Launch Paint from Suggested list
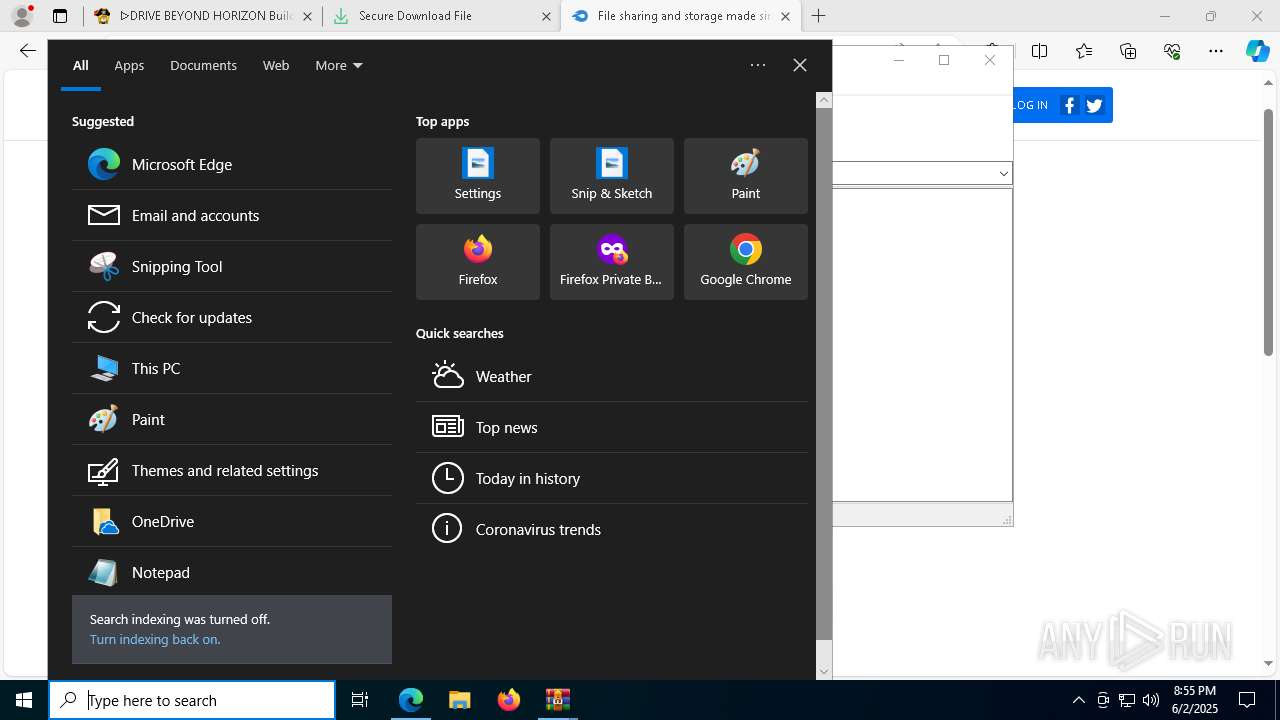 [x=232, y=419]
